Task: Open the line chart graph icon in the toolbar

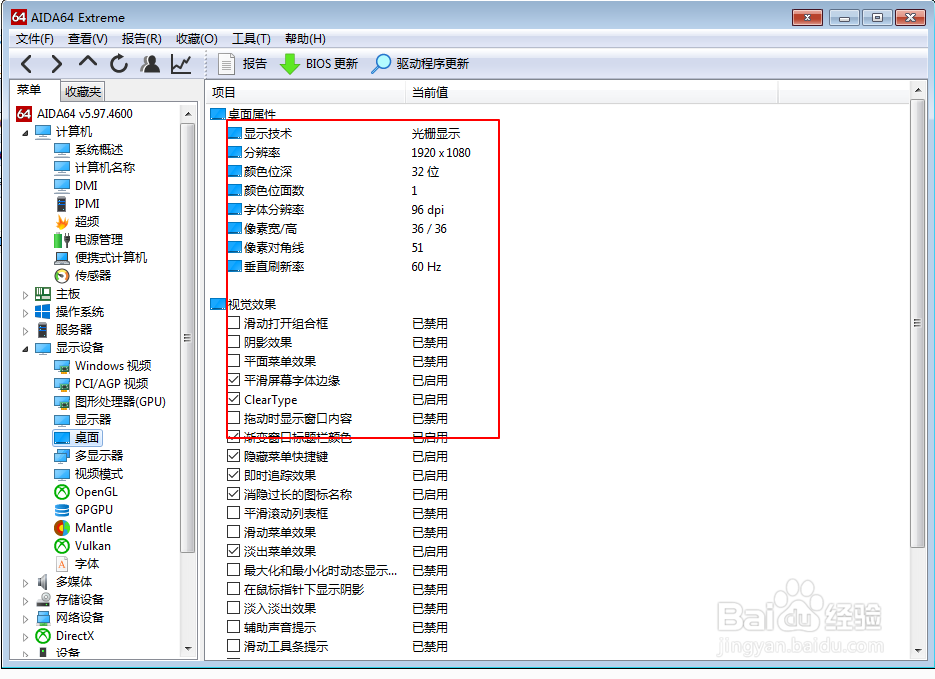Action: click(x=181, y=64)
